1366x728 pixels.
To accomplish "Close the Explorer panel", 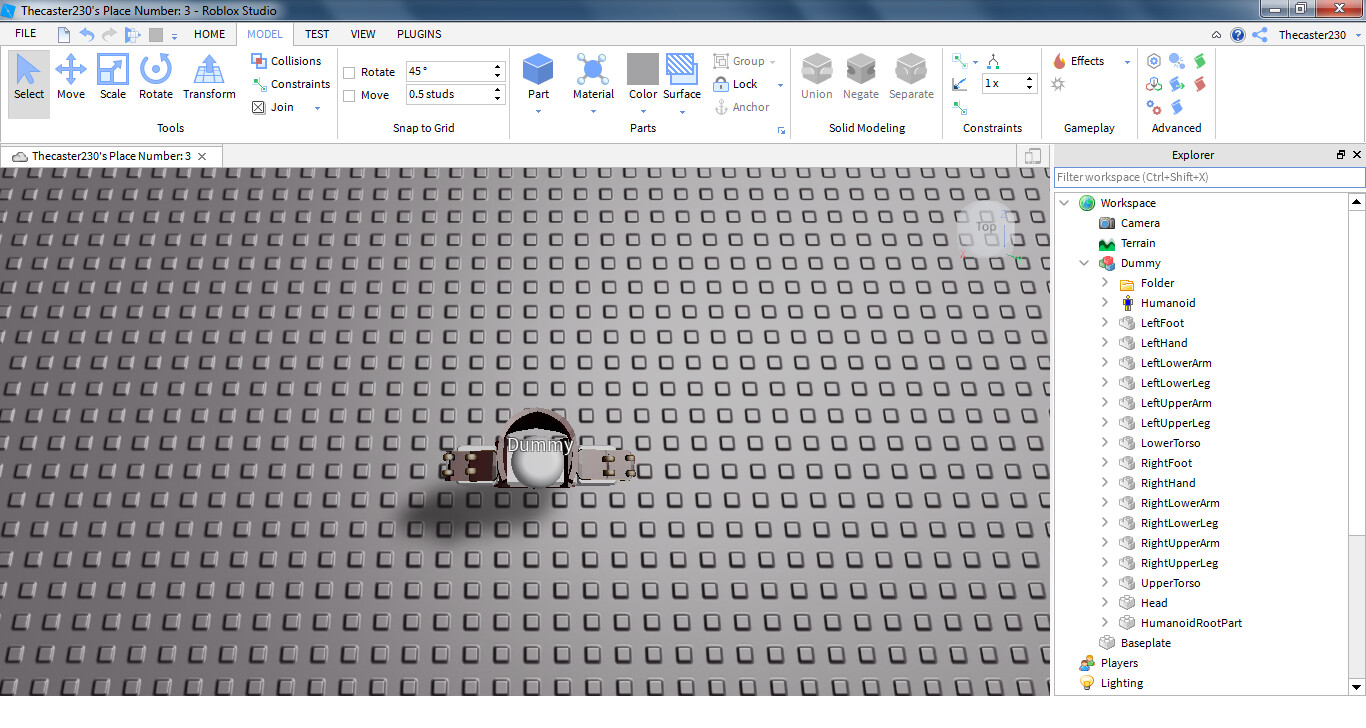I will [x=1357, y=155].
